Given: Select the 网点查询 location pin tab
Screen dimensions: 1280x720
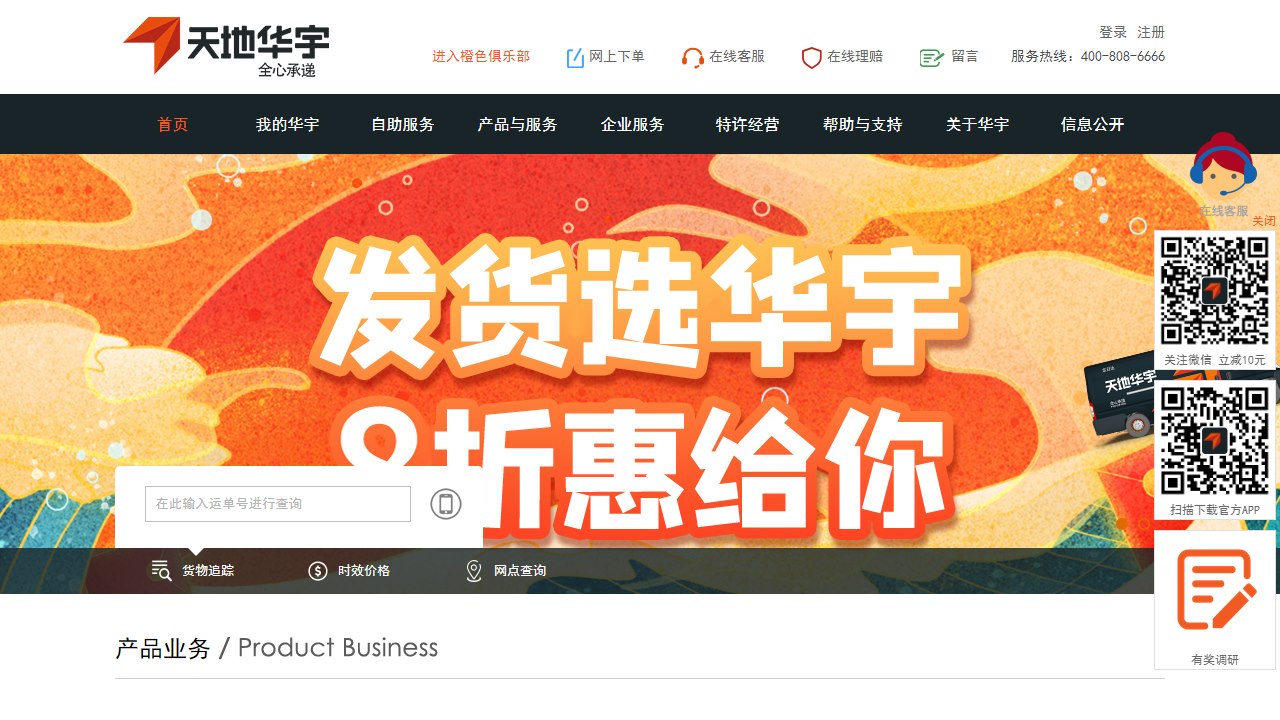Looking at the screenshot, I should tap(474, 571).
